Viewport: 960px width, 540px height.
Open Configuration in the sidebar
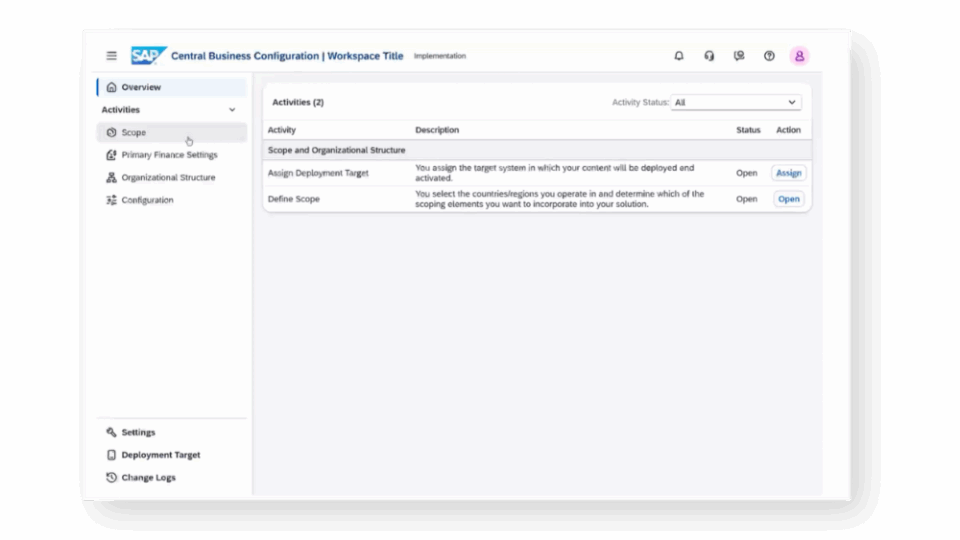147,200
